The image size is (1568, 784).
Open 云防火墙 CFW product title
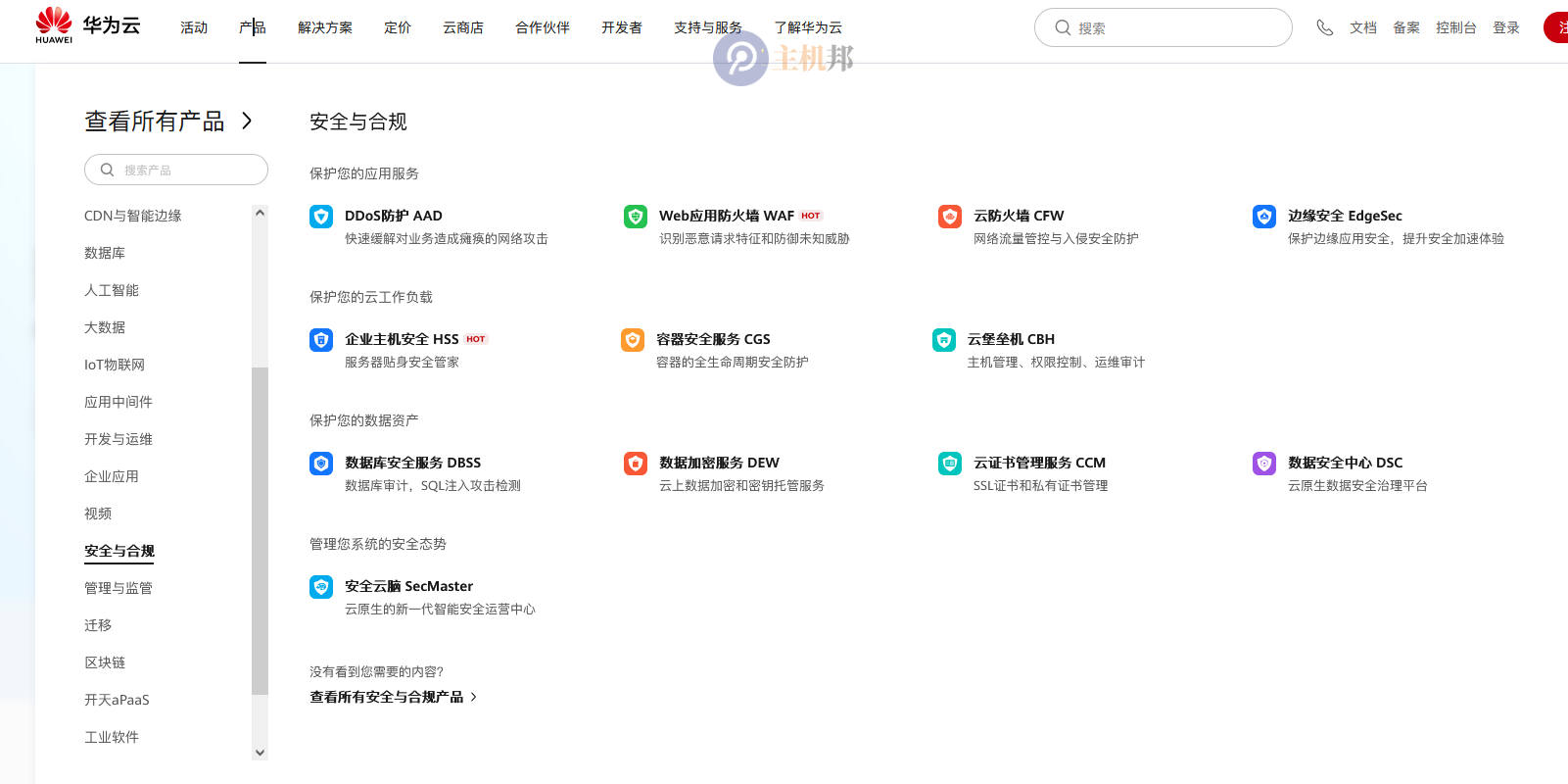click(1019, 216)
